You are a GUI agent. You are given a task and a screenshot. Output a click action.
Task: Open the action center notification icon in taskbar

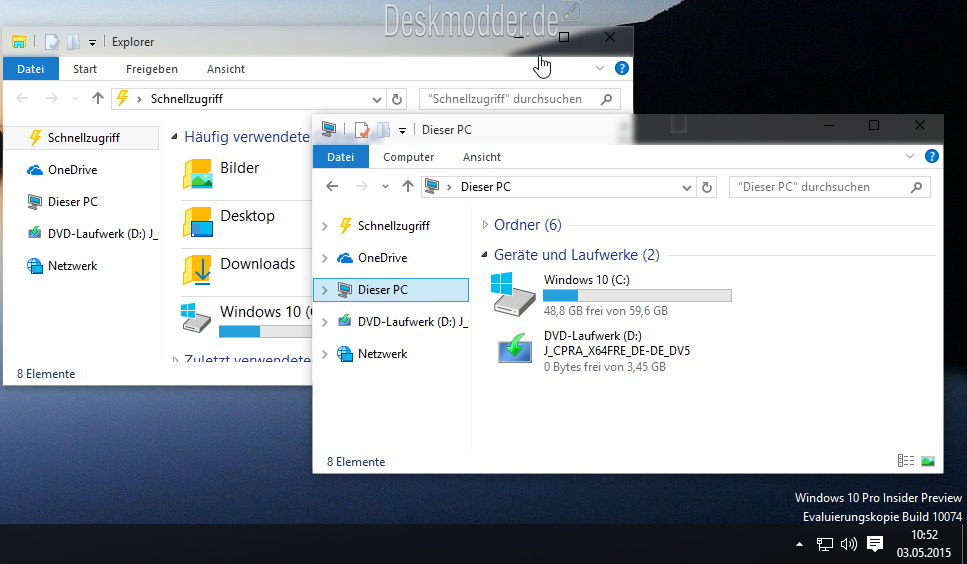[875, 544]
